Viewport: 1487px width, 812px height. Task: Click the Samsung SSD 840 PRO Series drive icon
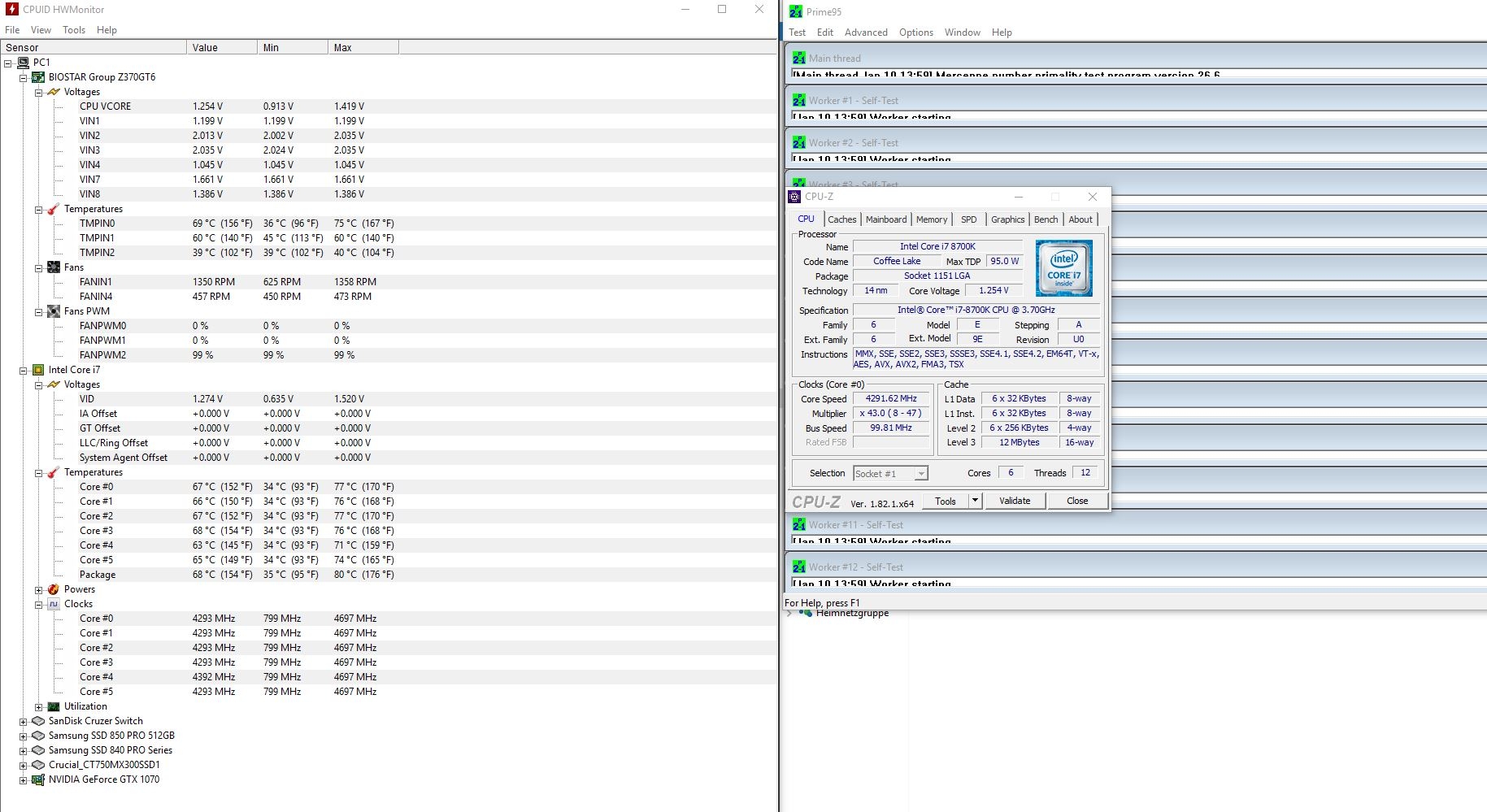(x=38, y=750)
